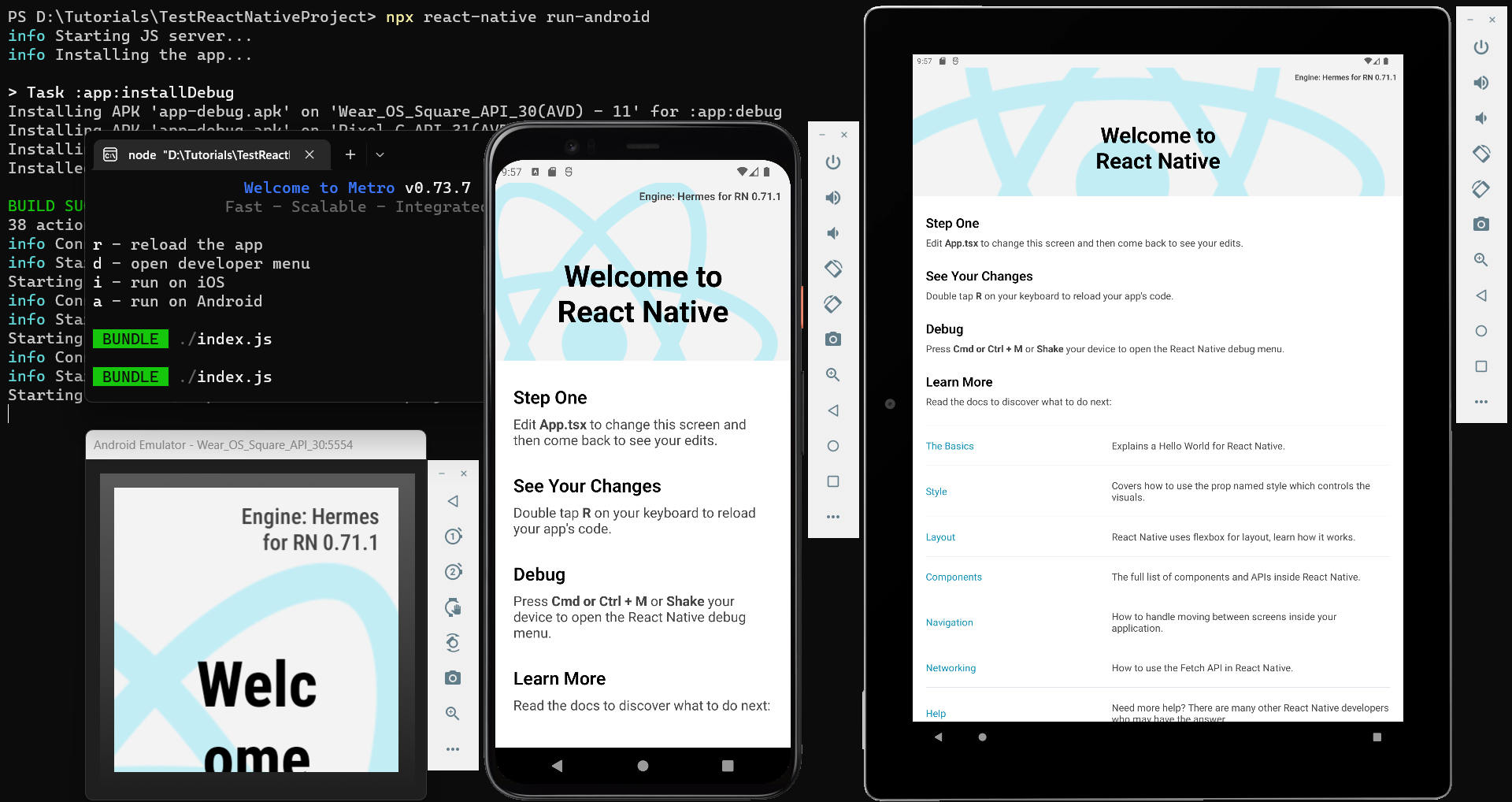The height and width of the screenshot is (802, 1512).
Task: Open new tab in Windows Terminal
Action: tap(350, 154)
